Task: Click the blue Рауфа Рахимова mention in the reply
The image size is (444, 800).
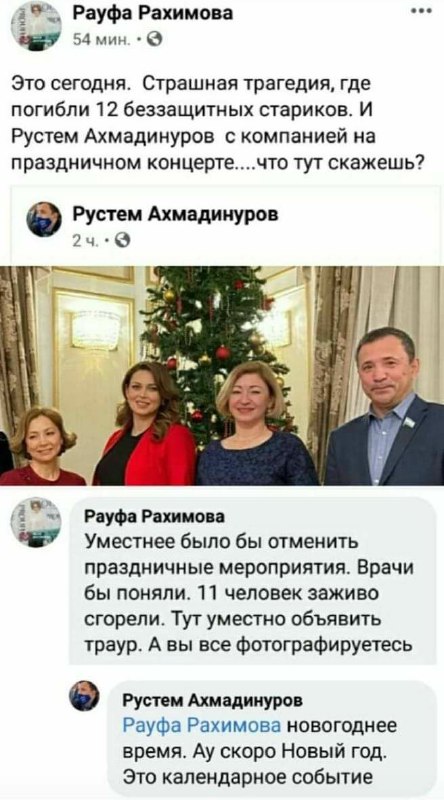Action: coord(203,726)
